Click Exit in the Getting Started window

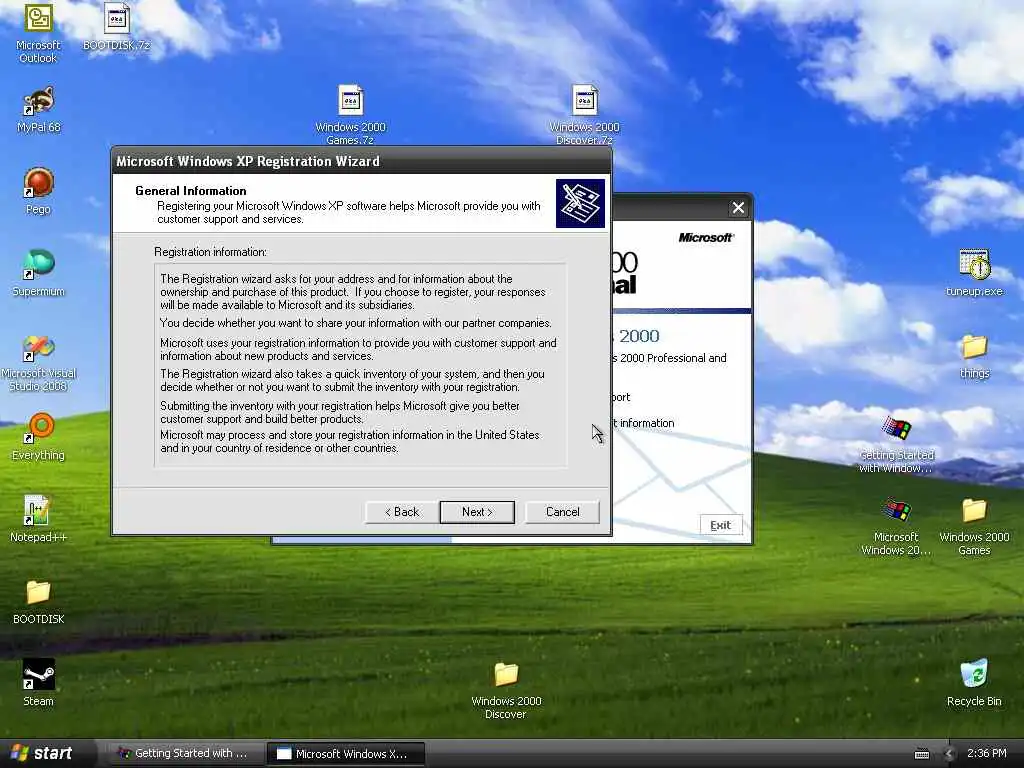click(x=721, y=525)
